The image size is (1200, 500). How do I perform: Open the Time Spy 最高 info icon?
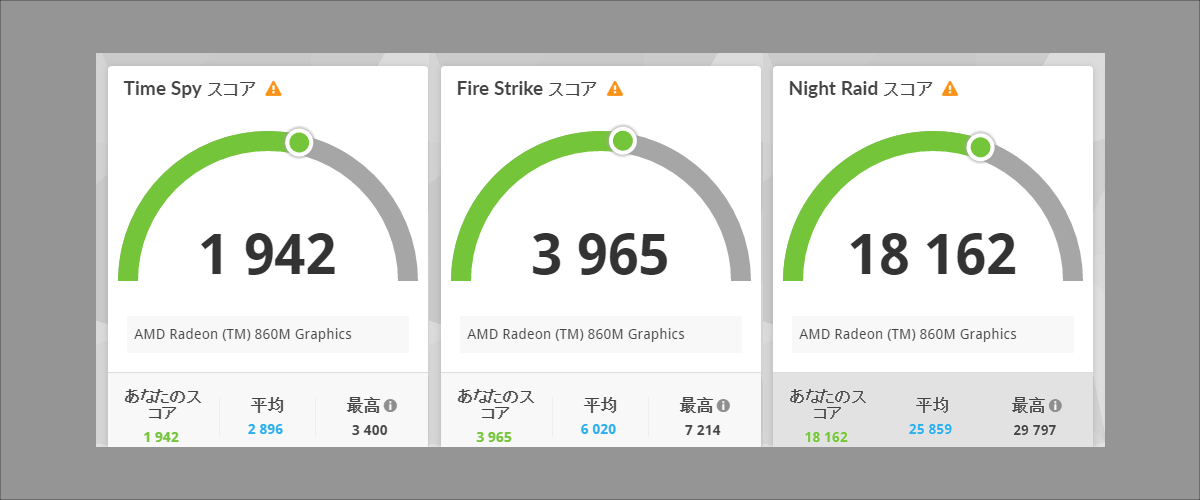pos(390,406)
